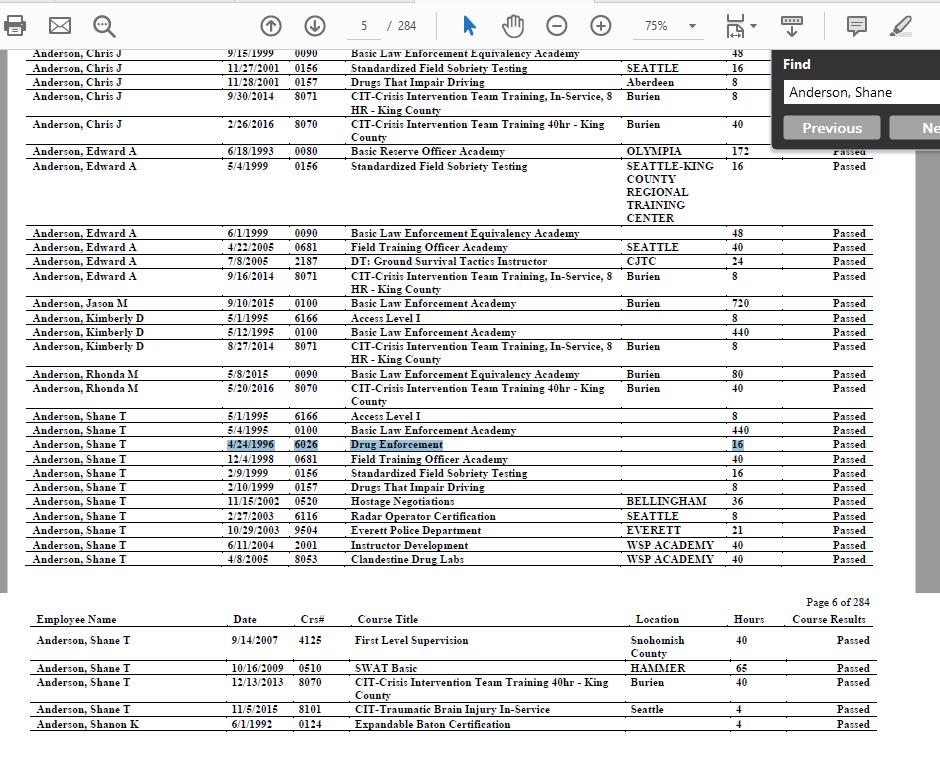The height and width of the screenshot is (784, 940).
Task: Click Hostage Negotiations course title
Action: pos(402,502)
